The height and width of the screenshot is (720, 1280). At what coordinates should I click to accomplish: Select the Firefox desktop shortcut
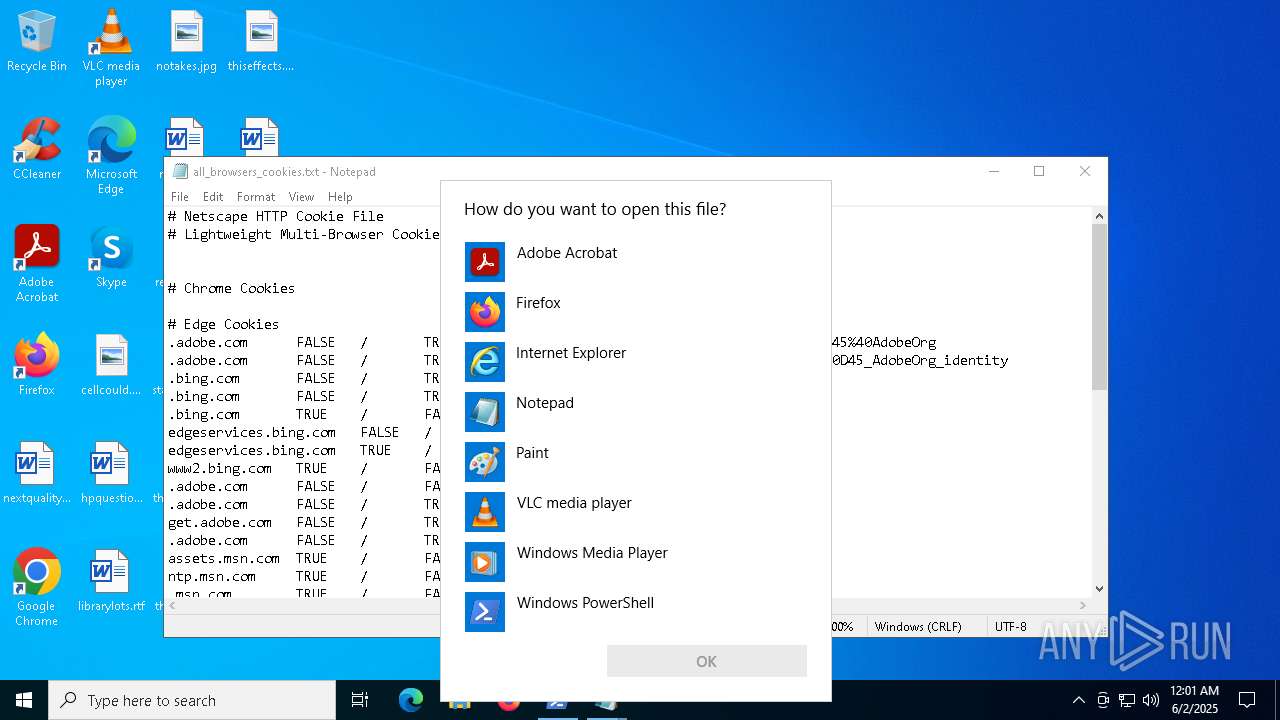37,366
